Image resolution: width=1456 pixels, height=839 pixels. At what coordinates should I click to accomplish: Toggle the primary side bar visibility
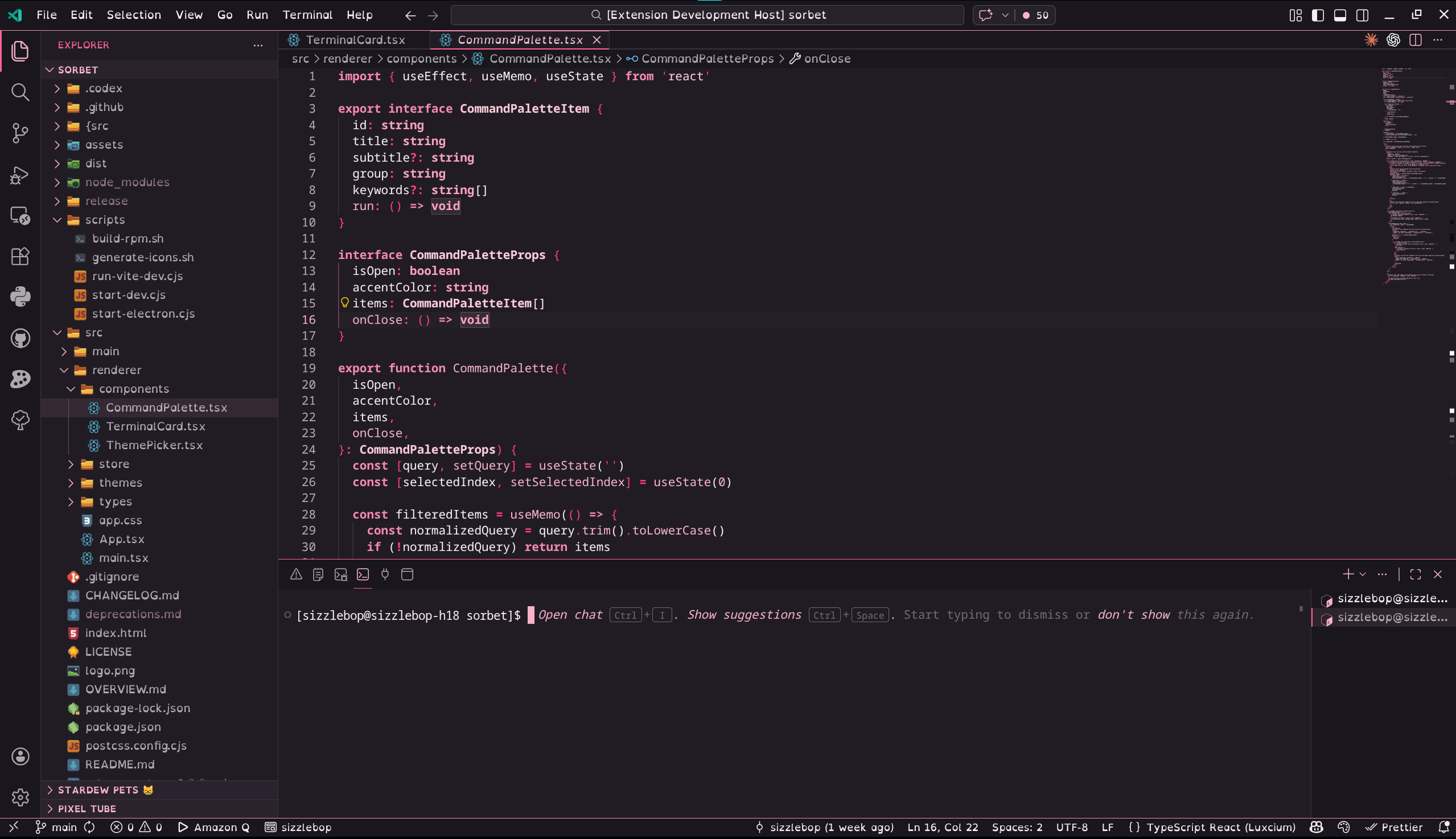pos(1317,15)
